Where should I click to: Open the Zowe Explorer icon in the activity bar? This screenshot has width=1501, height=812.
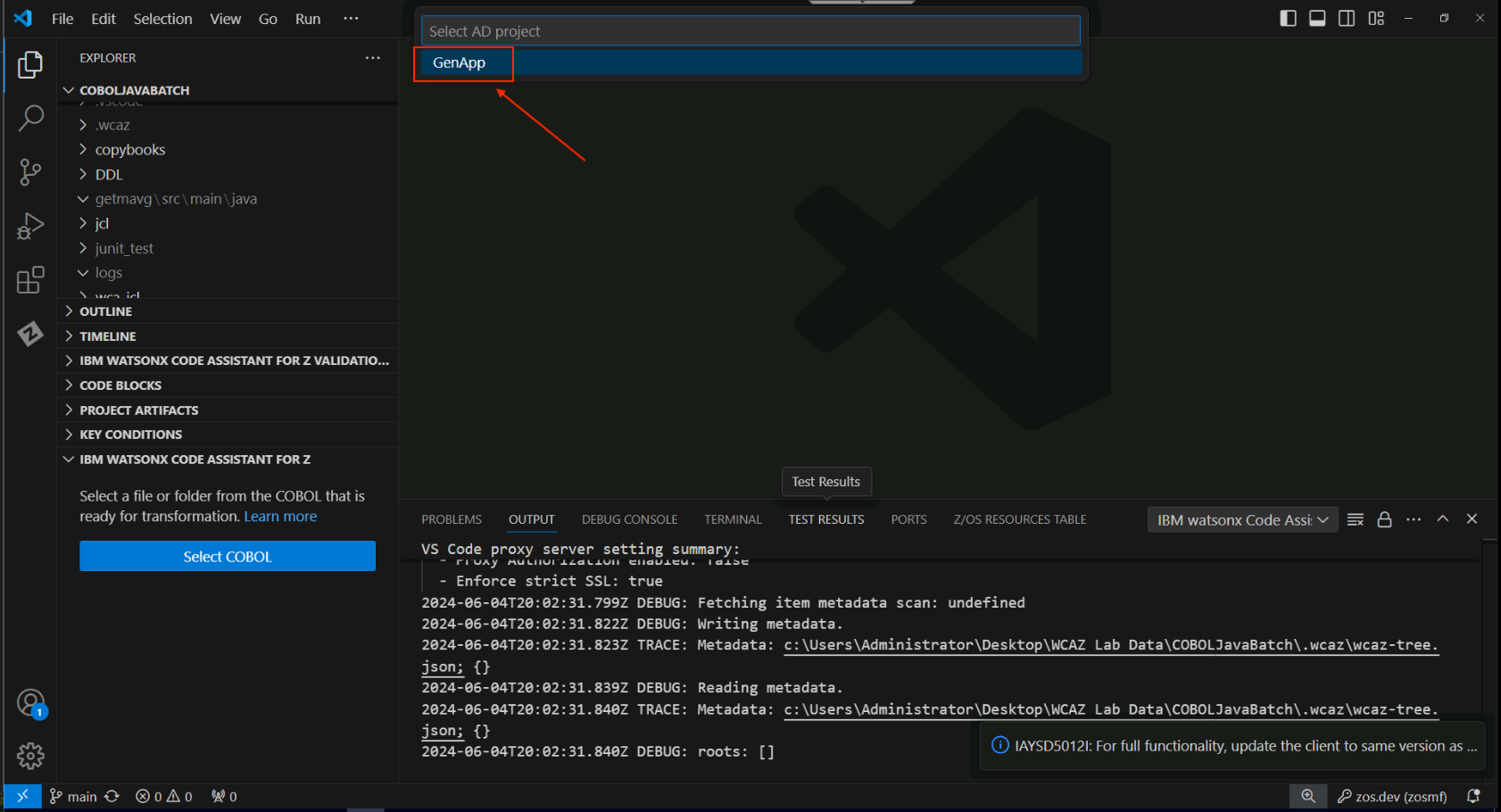click(x=30, y=334)
